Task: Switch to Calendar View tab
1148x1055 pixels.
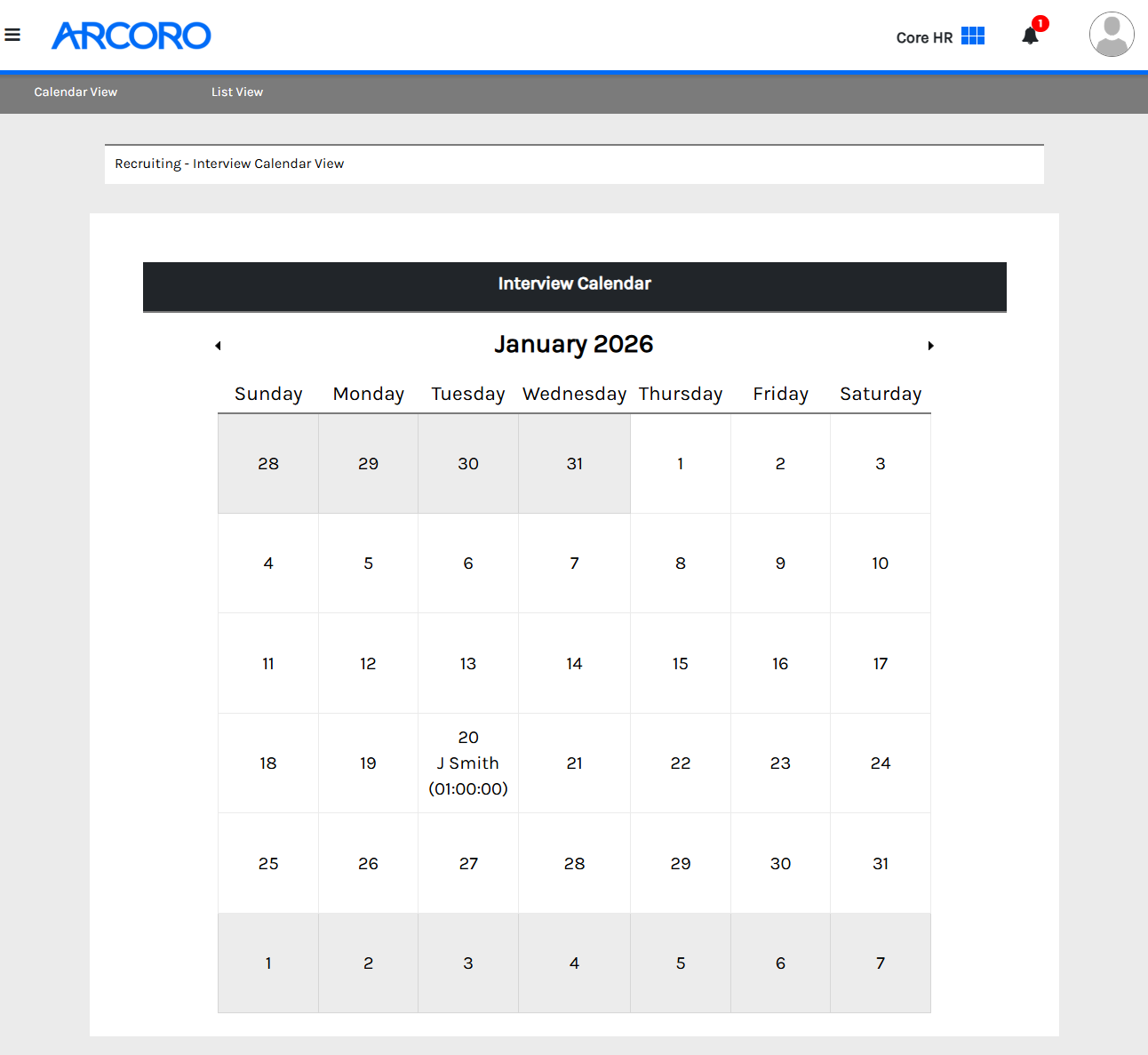Action: pyautogui.click(x=76, y=92)
